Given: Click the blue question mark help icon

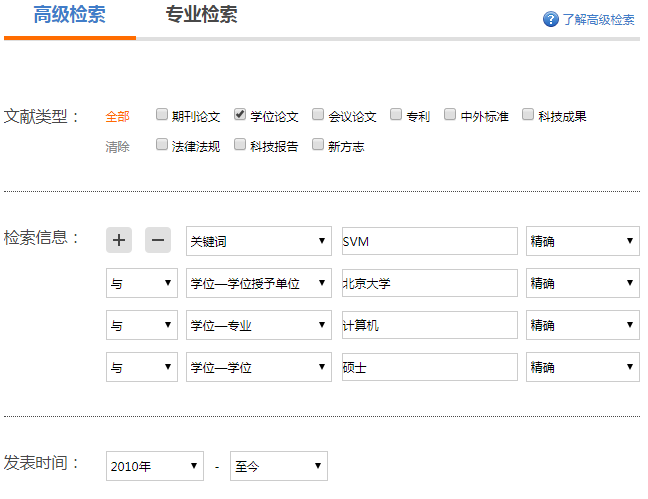Looking at the screenshot, I should tap(550, 19).
